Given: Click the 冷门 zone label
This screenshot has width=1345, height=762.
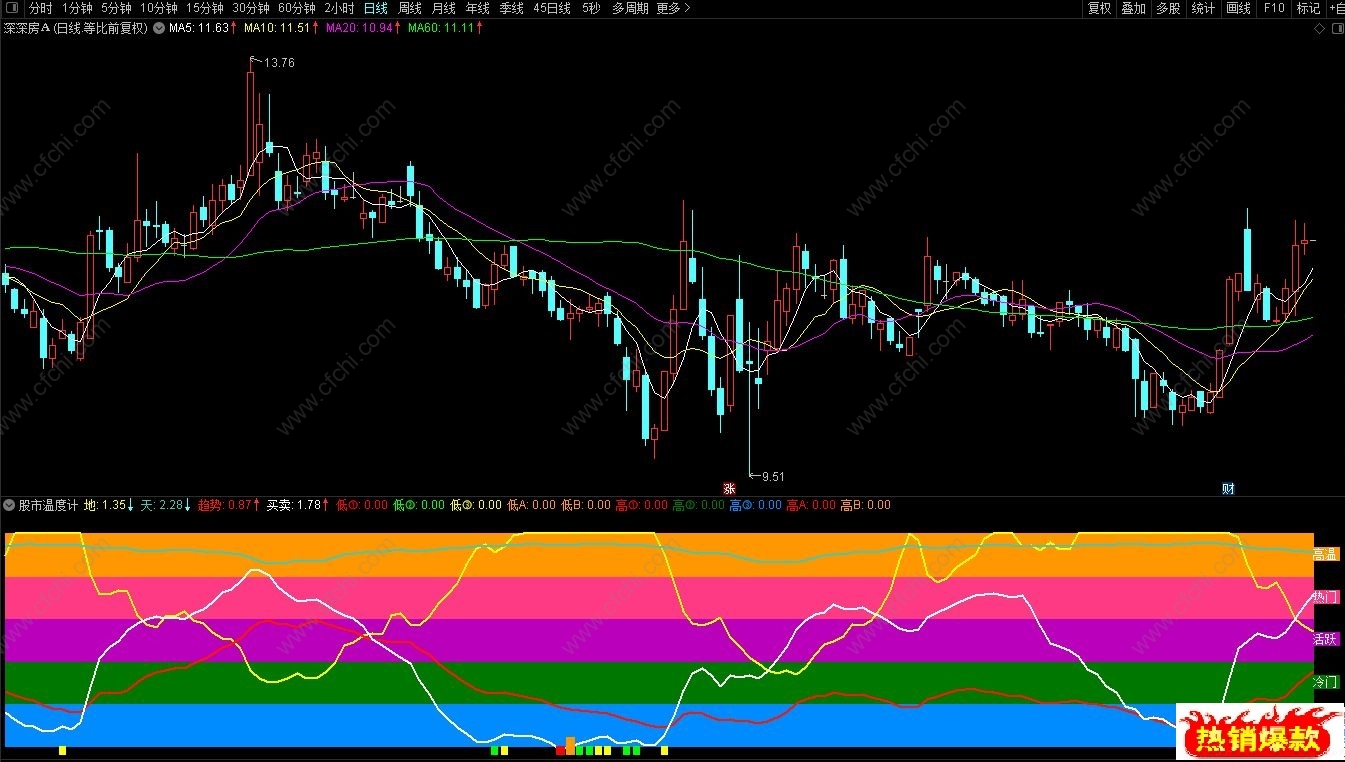Looking at the screenshot, I should pyautogui.click(x=1326, y=682).
